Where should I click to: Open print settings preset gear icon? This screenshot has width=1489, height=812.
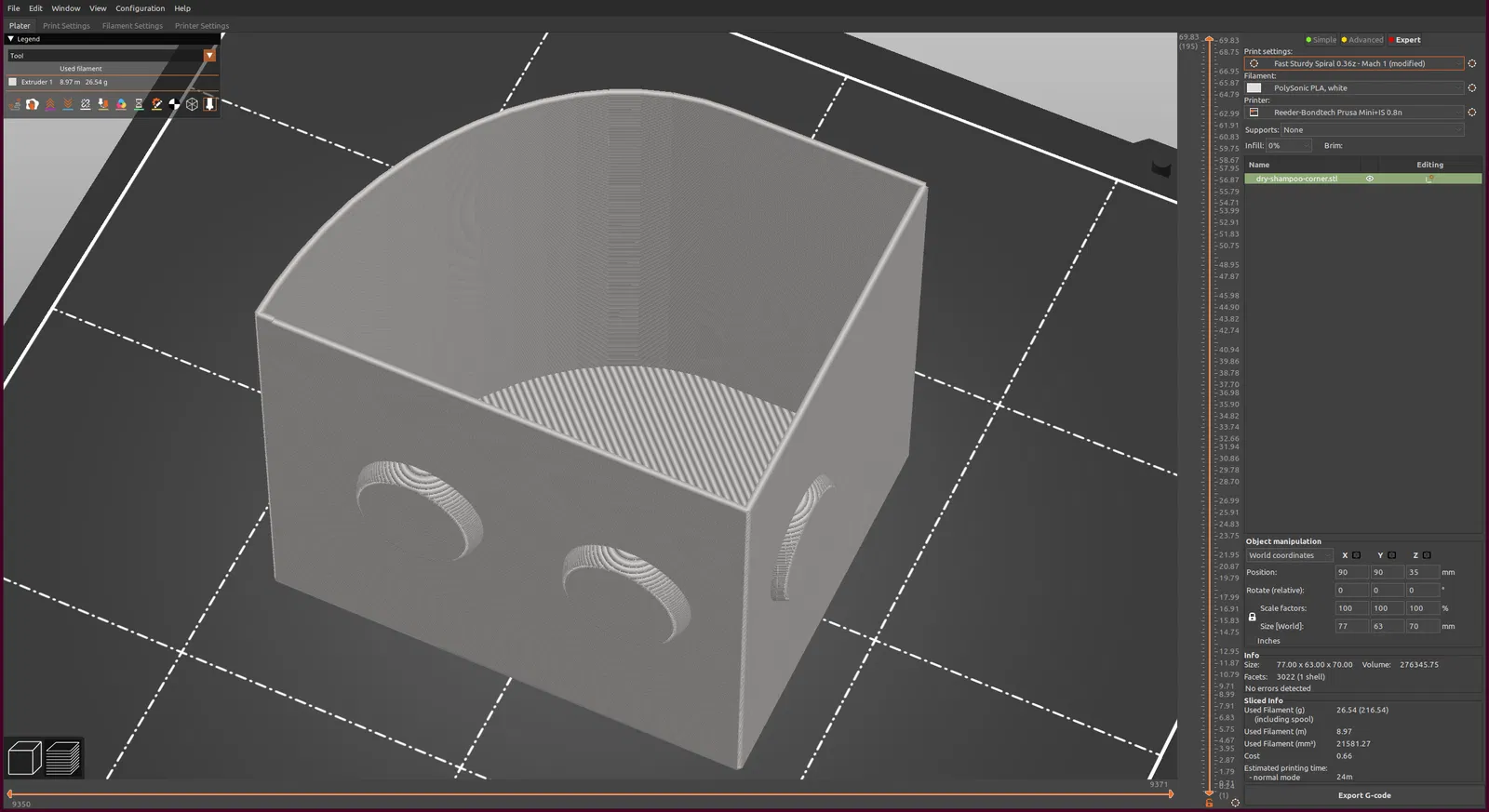click(1471, 63)
